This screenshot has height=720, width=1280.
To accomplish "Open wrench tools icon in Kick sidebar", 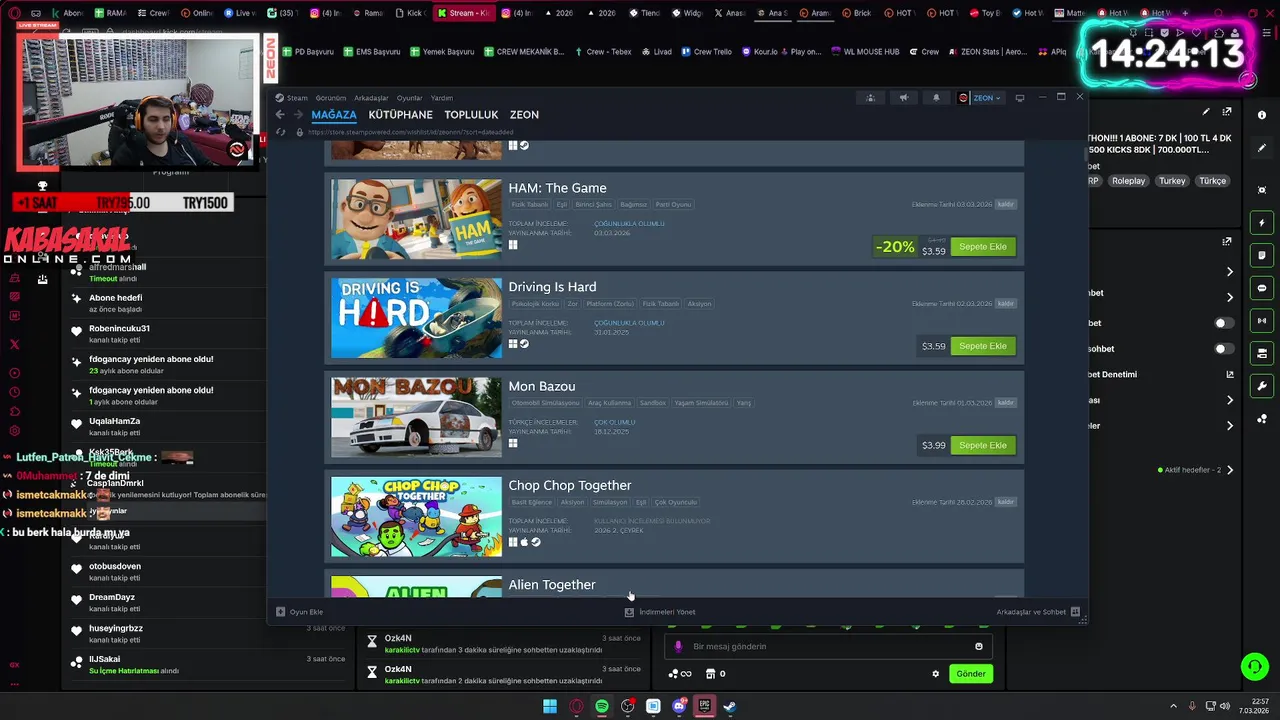I will [x=1262, y=386].
